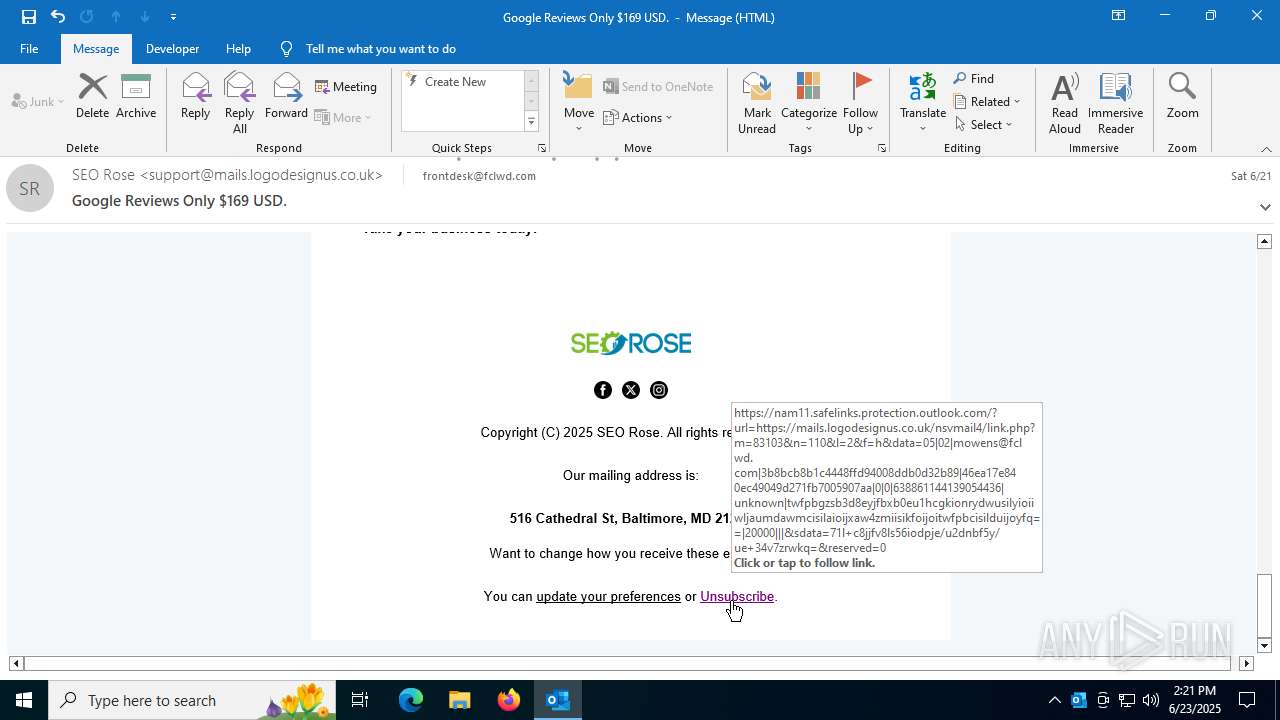
Task: Launch Microsoft Edge from the taskbar
Action: [x=411, y=700]
